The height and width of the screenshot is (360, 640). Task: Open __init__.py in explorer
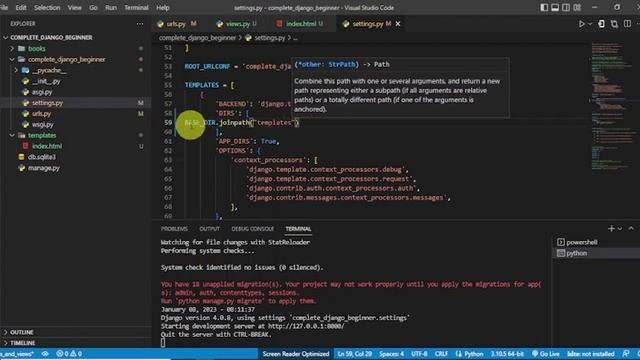point(46,81)
